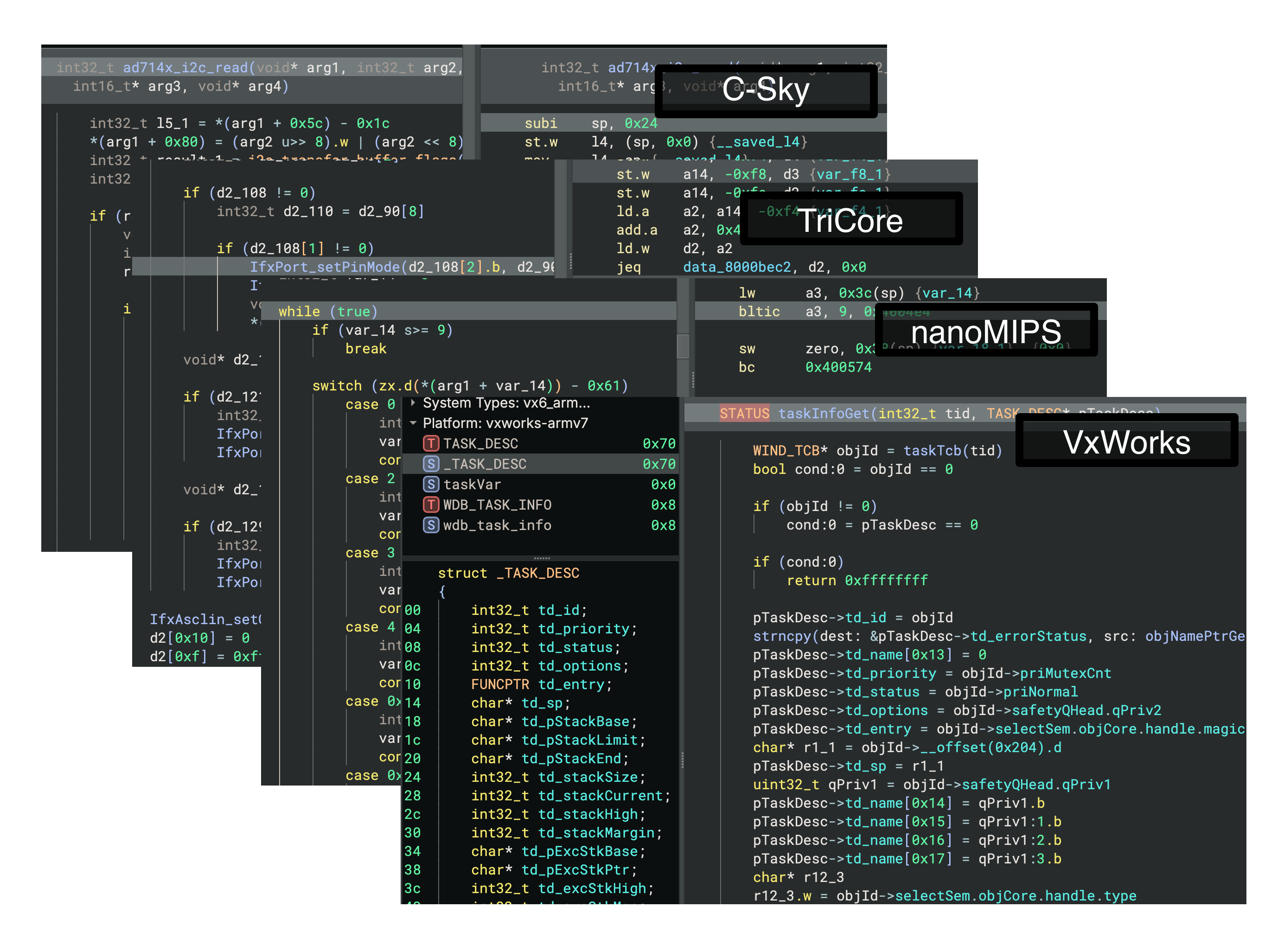Click taskInfoGet function name in VxWorks header
The width and height of the screenshot is (1271, 952).
(824, 414)
